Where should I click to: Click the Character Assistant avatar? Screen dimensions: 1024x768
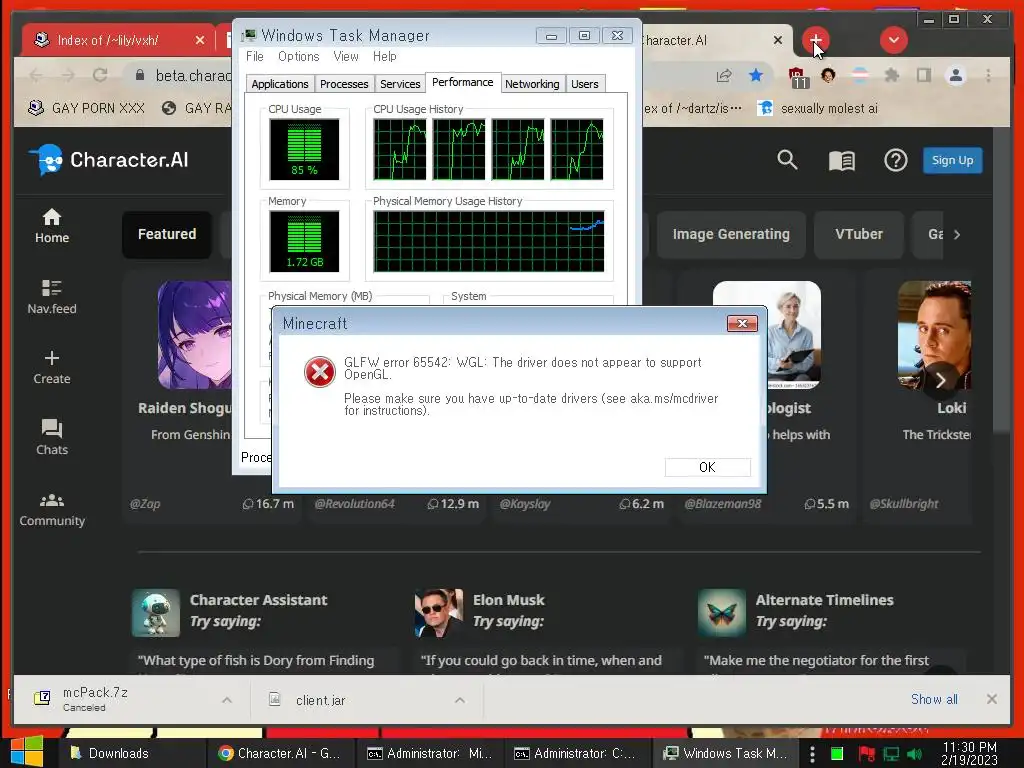pyautogui.click(x=155, y=613)
